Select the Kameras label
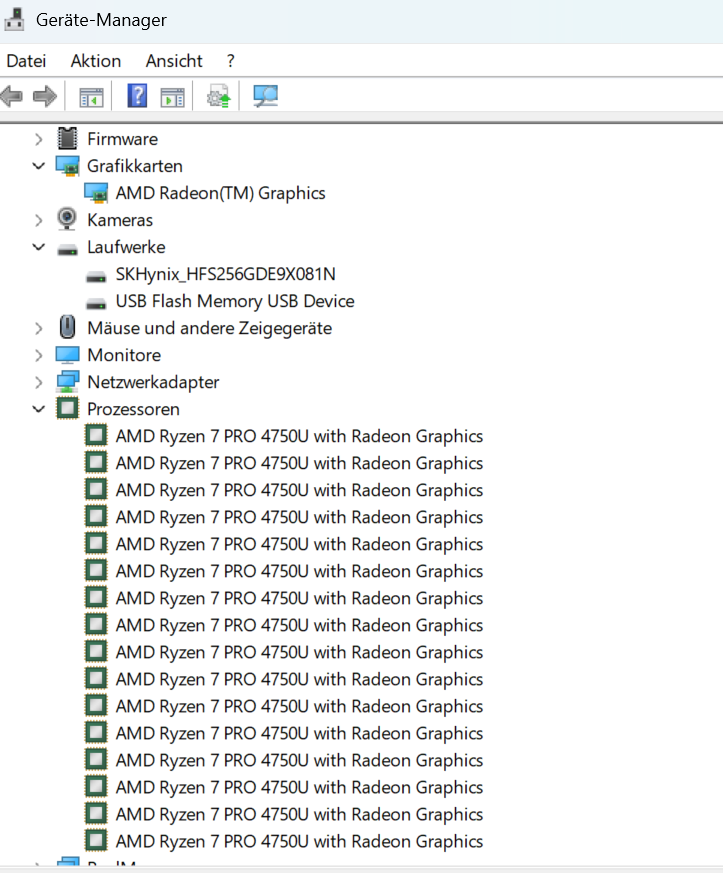This screenshot has width=723, height=873. tap(120, 220)
